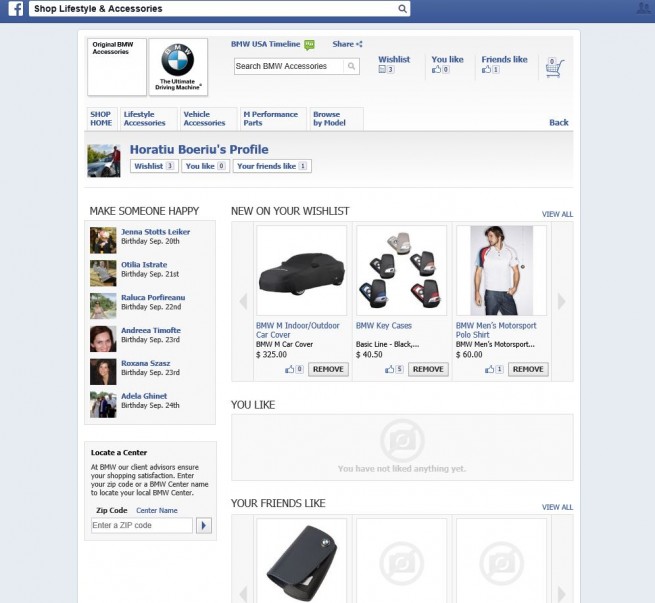Click the thumbs-up under You like header

pos(436,69)
